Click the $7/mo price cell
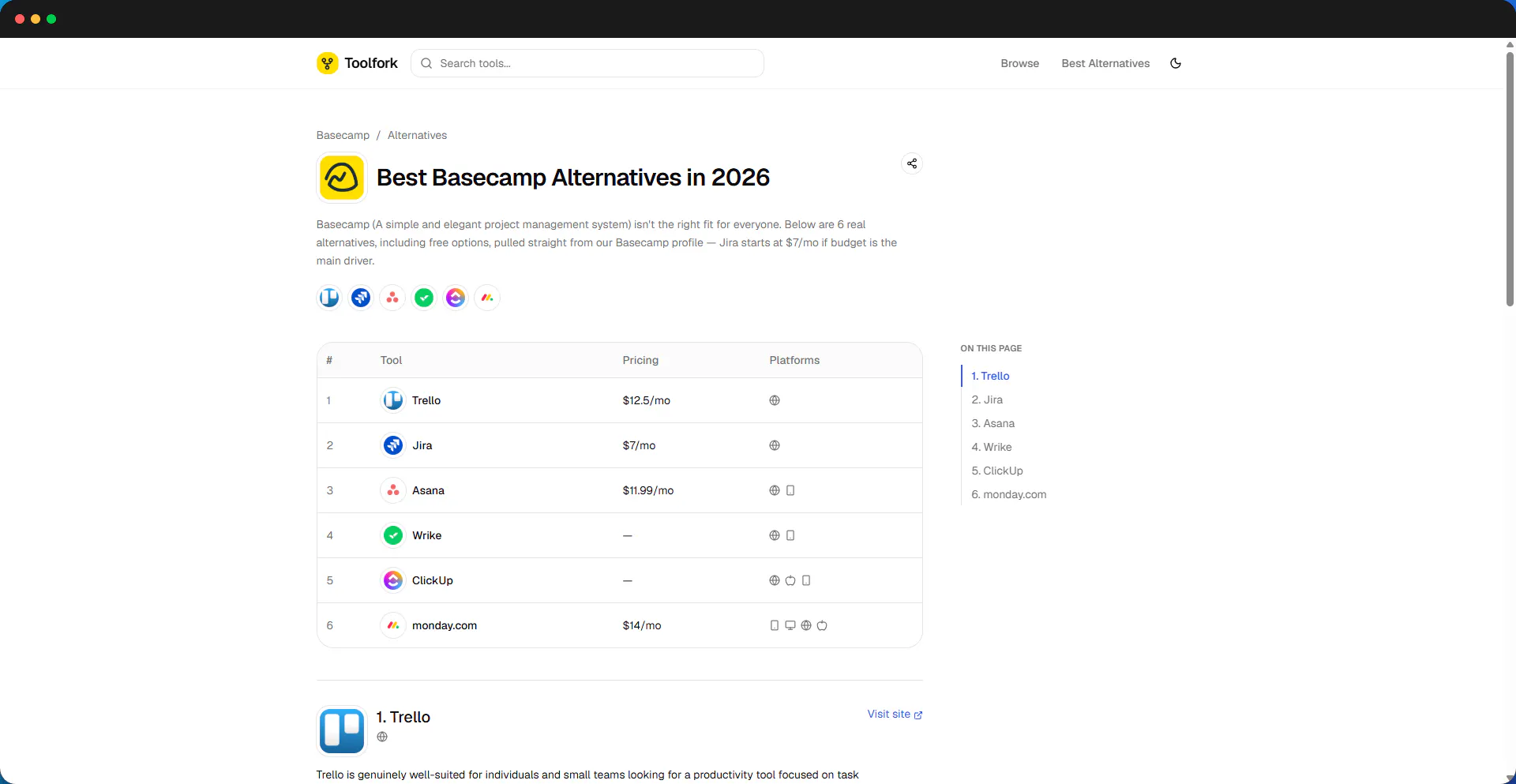This screenshot has height=784, width=1516. pyautogui.click(x=639, y=445)
